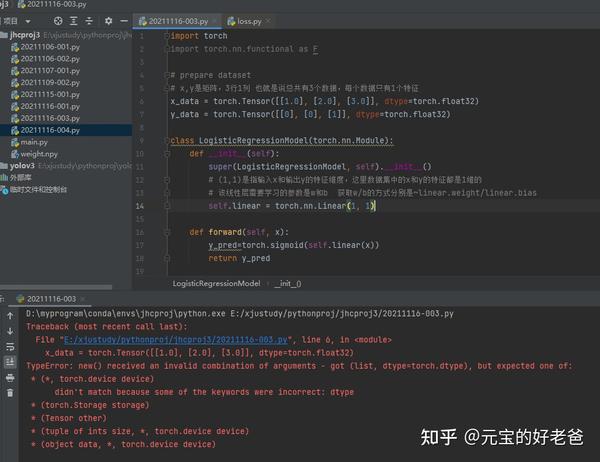Click the project tree horizontal scrollbar
The height and width of the screenshot is (462, 600).
[56, 287]
